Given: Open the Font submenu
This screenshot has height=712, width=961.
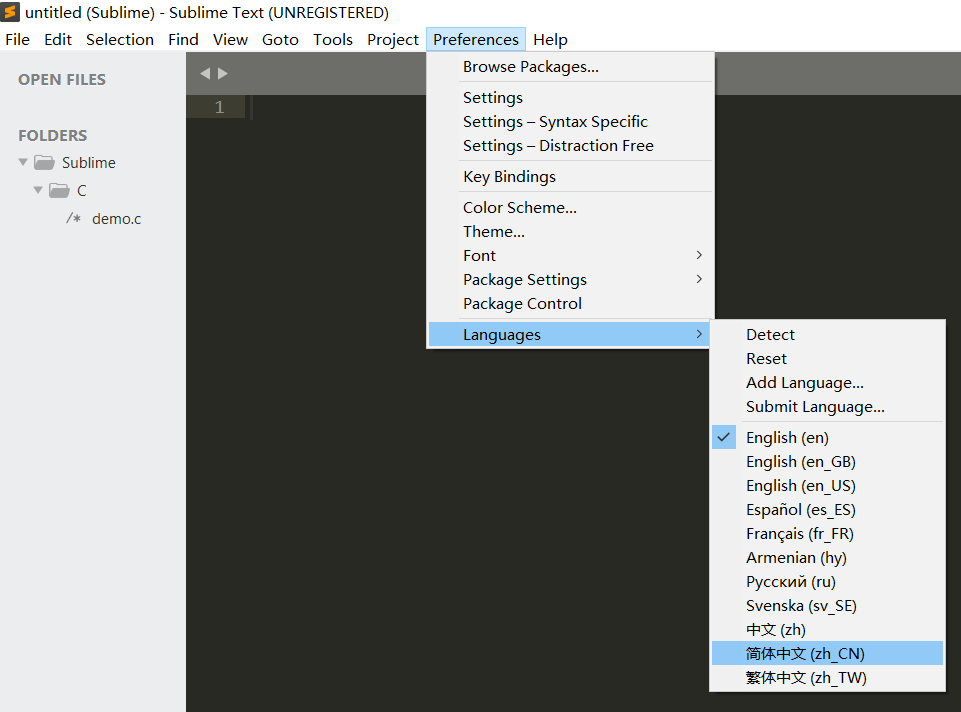Looking at the screenshot, I should (x=570, y=255).
